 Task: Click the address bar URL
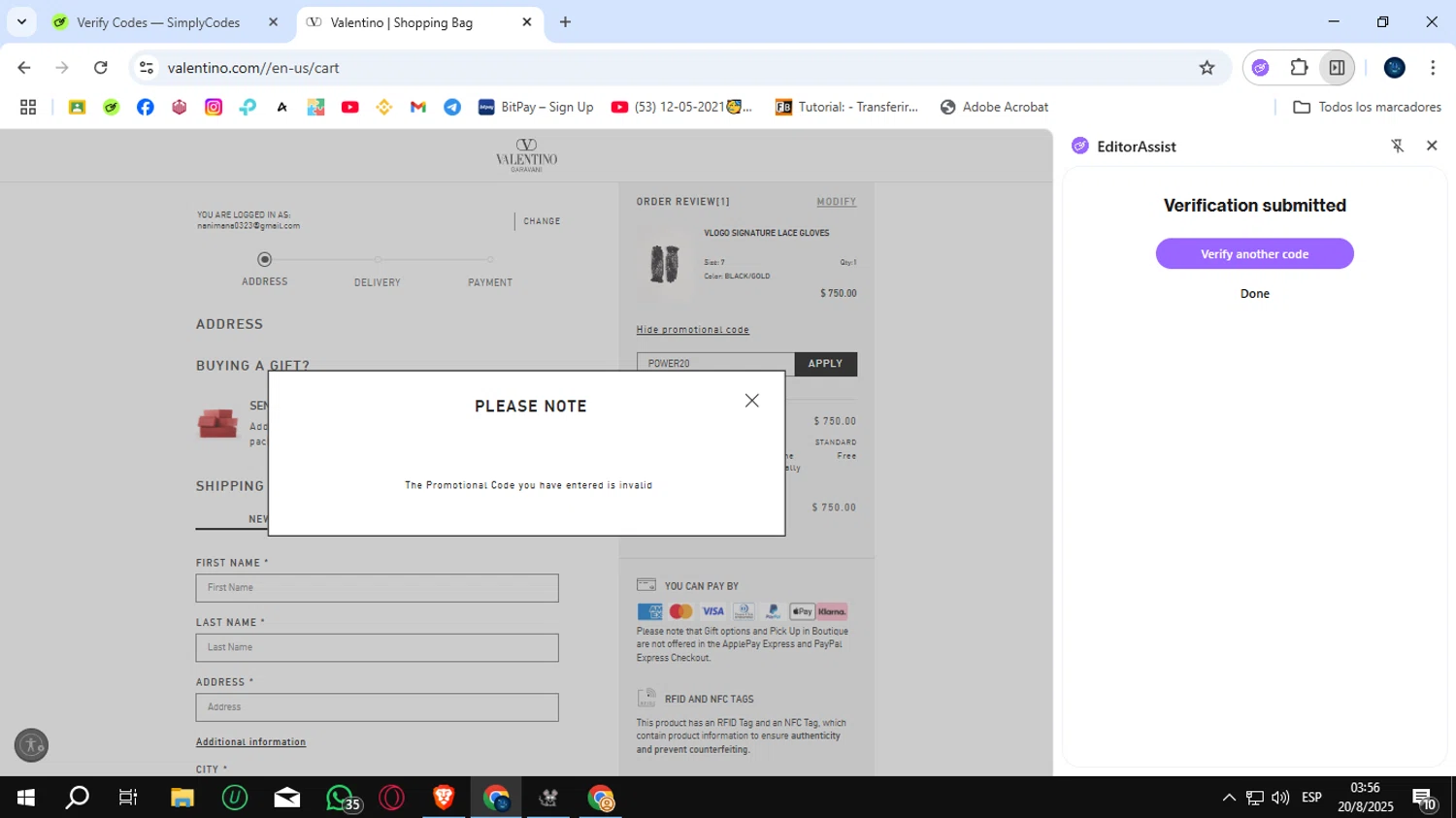[253, 68]
